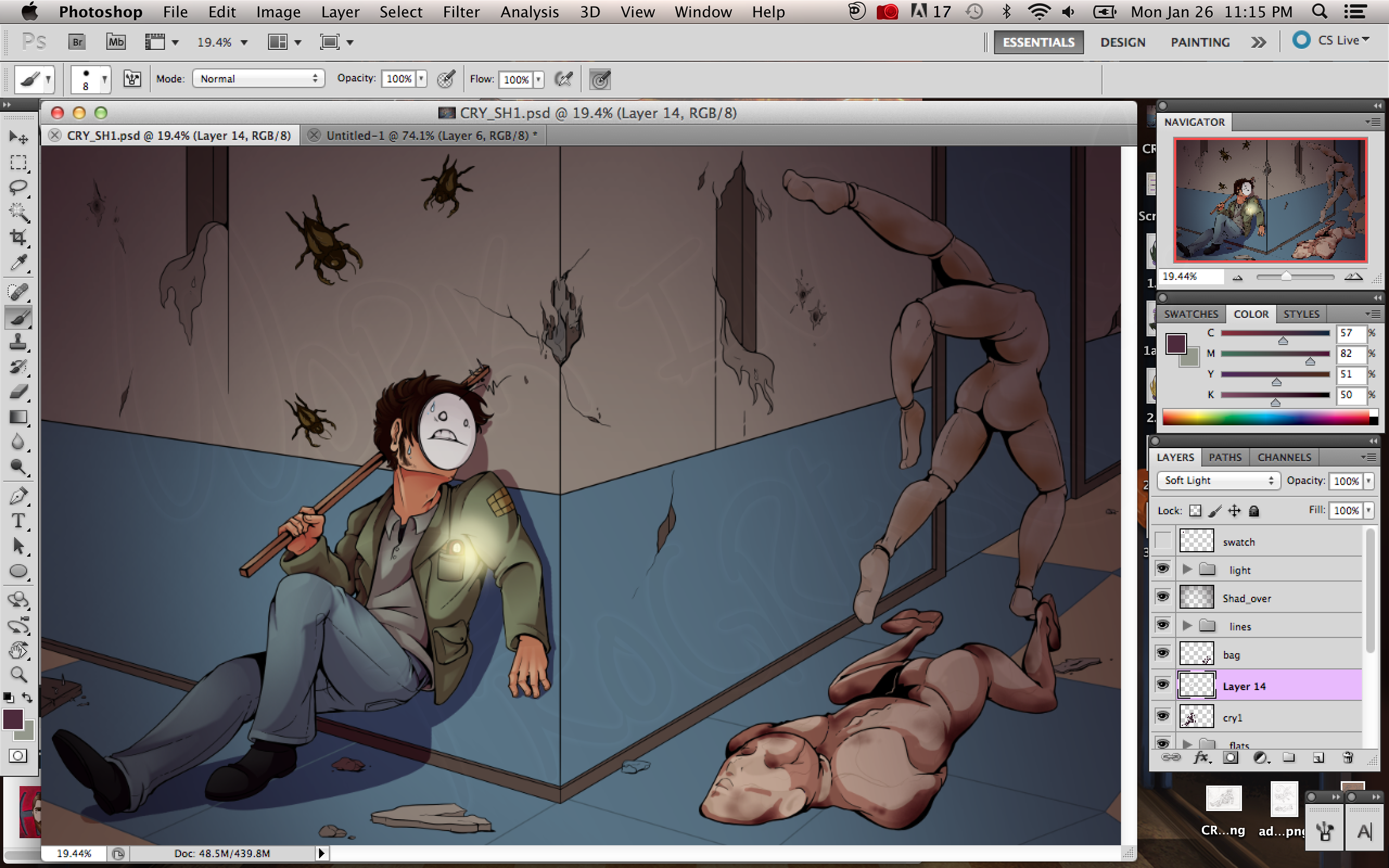
Task: Click the Untitled-1 document tab
Action: coord(430,136)
